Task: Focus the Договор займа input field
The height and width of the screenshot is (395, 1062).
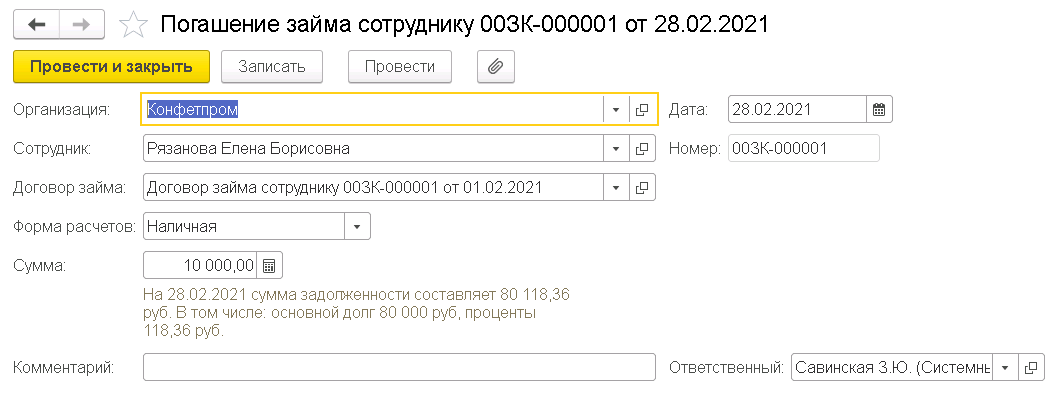Action: [373, 187]
